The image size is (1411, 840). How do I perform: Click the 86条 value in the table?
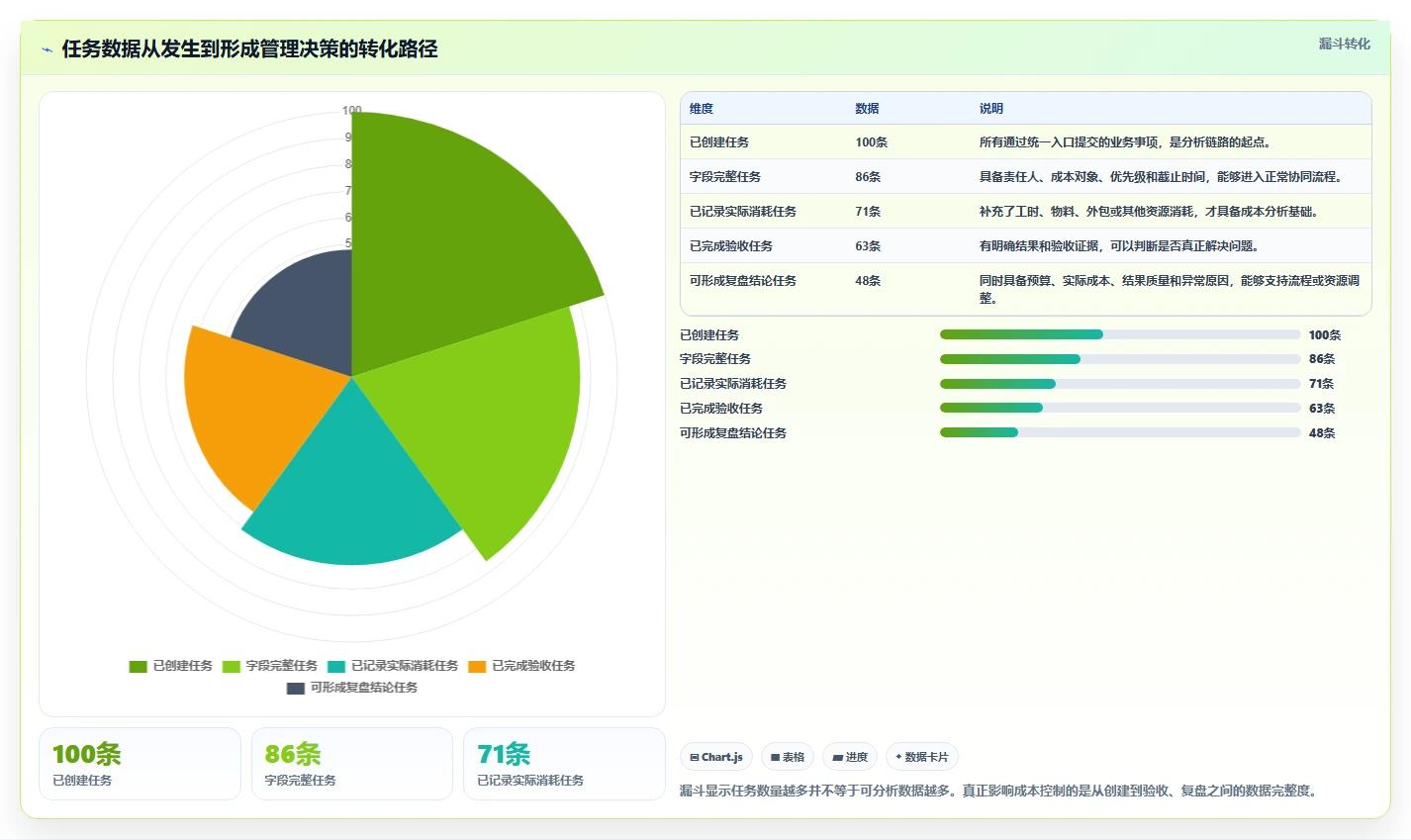point(868,177)
